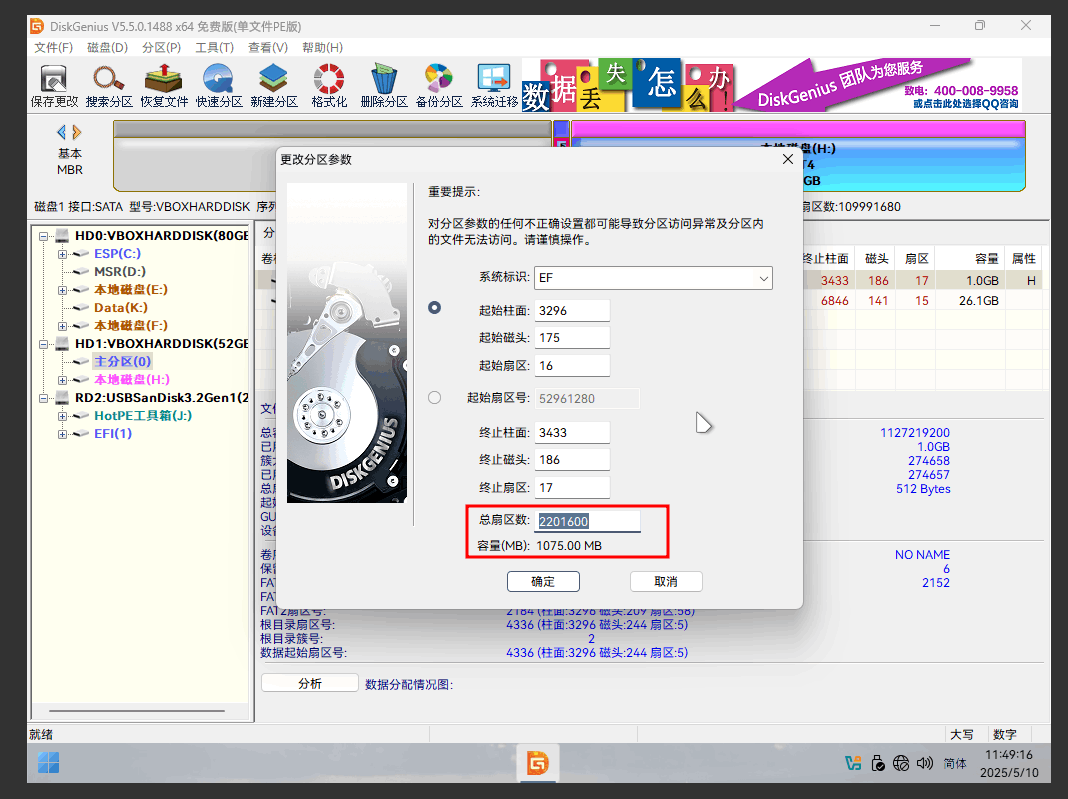The image size is (1068, 799).
Task: Expand the EFI(1) tree node
Action: point(62,435)
